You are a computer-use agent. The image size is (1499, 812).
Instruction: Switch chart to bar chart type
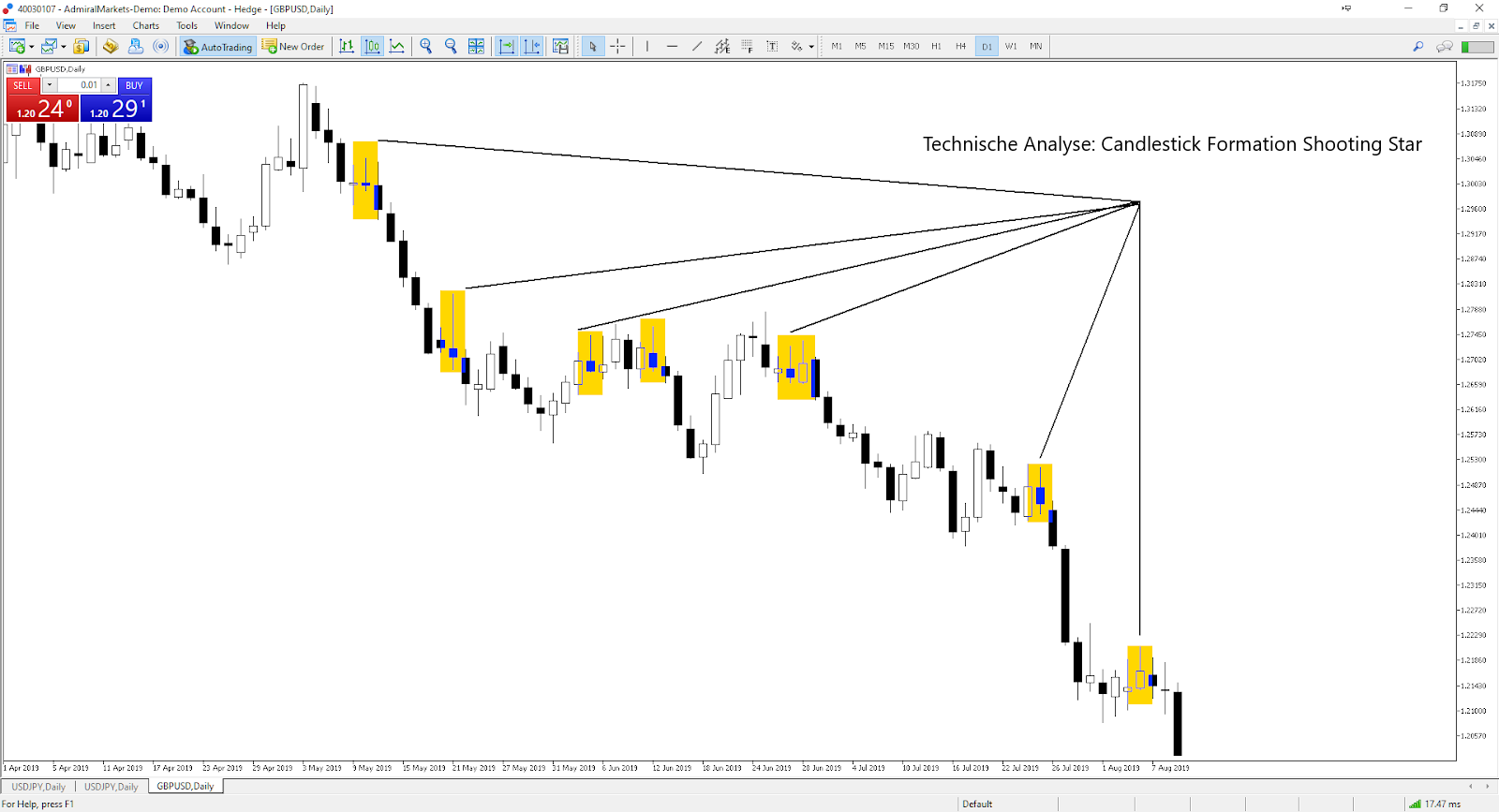[x=347, y=46]
